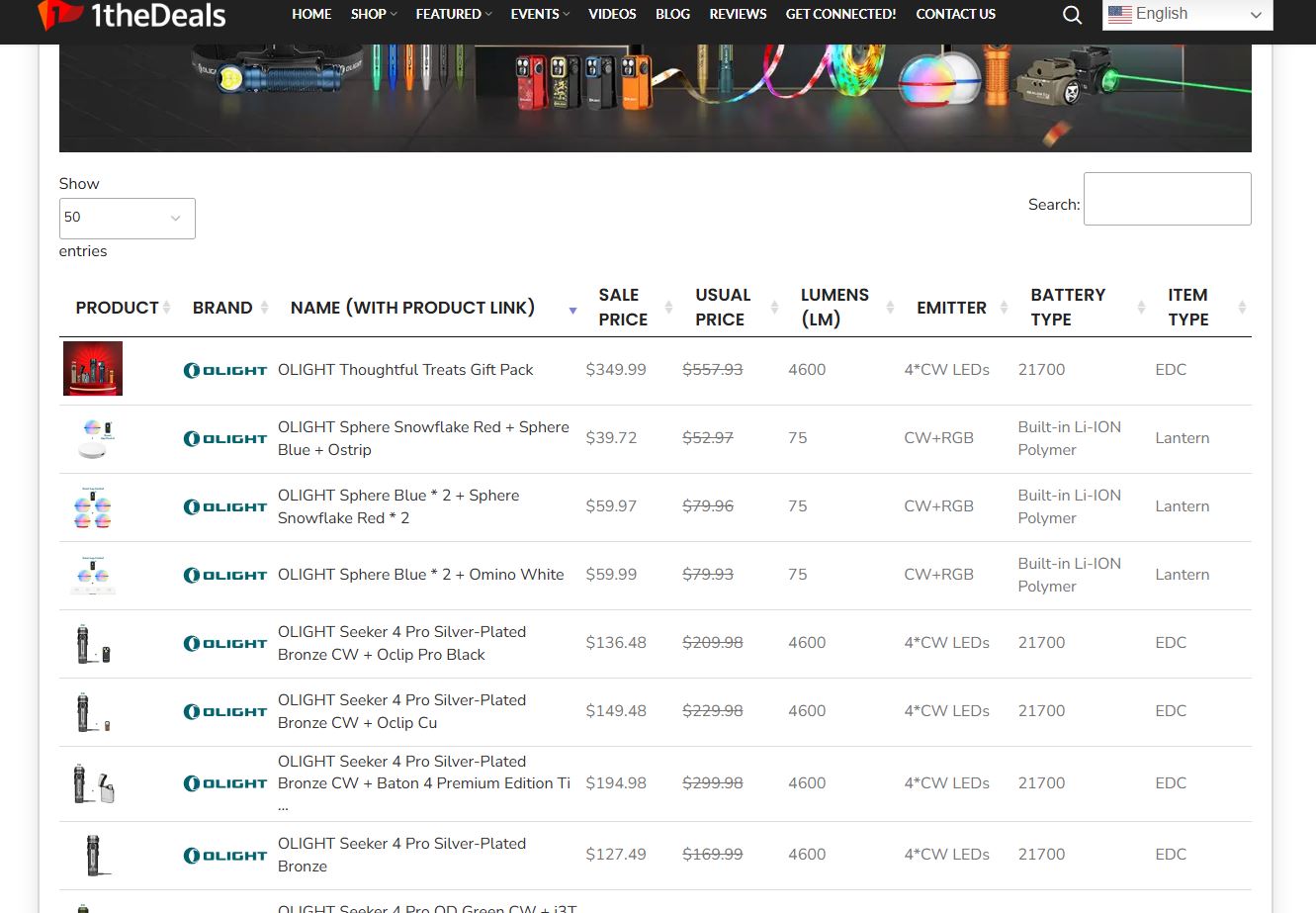This screenshot has width=1316, height=913.
Task: Open the Thoughtful Treats Gift Pack thumbnail
Action: [93, 369]
